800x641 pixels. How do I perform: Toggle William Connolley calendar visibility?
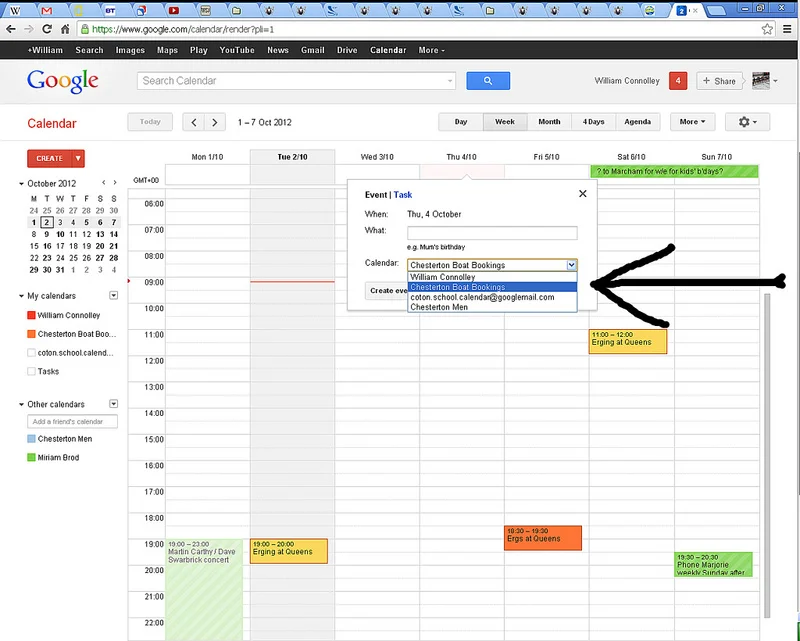pos(31,315)
